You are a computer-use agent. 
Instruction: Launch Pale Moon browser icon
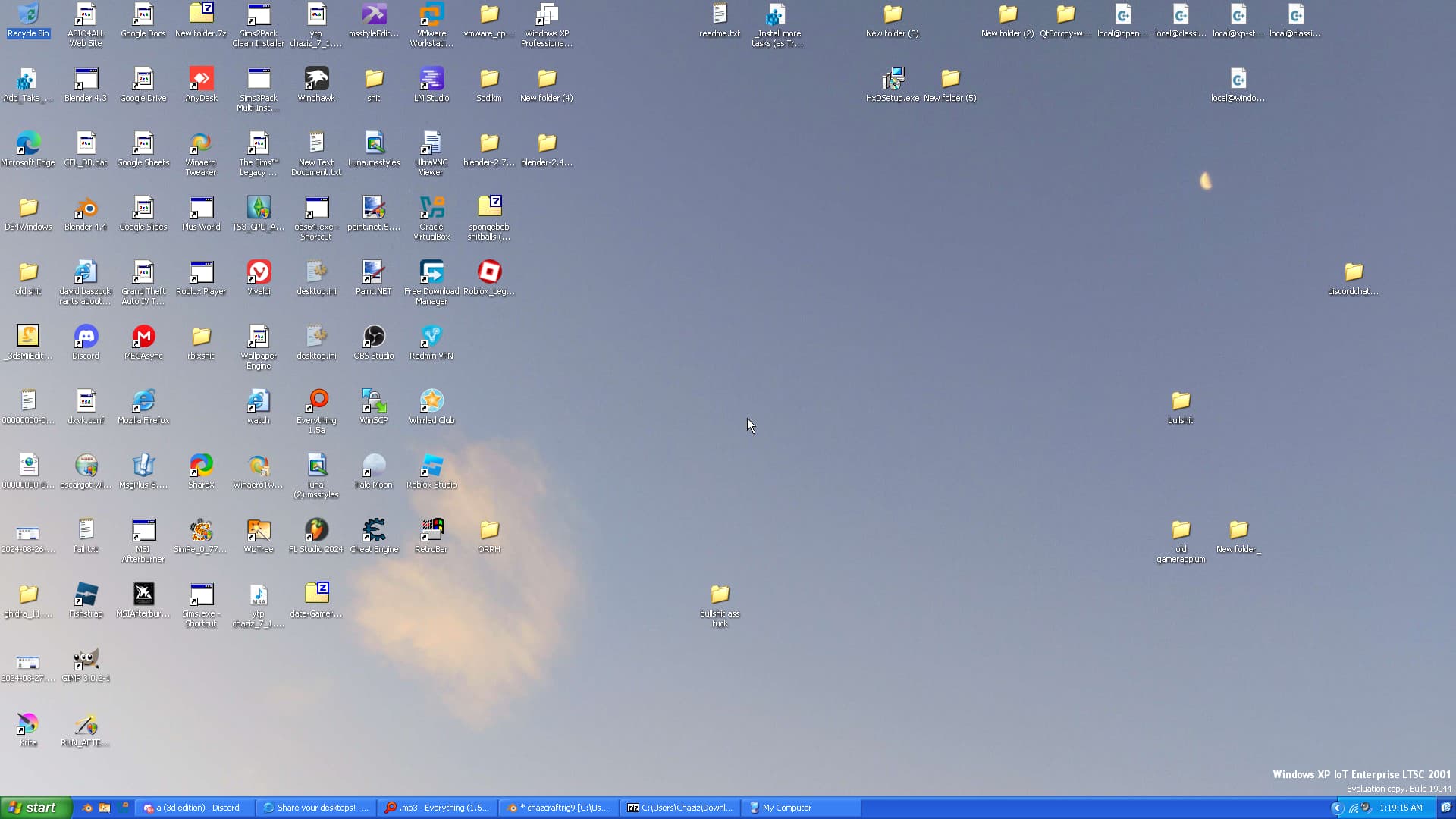374,472
